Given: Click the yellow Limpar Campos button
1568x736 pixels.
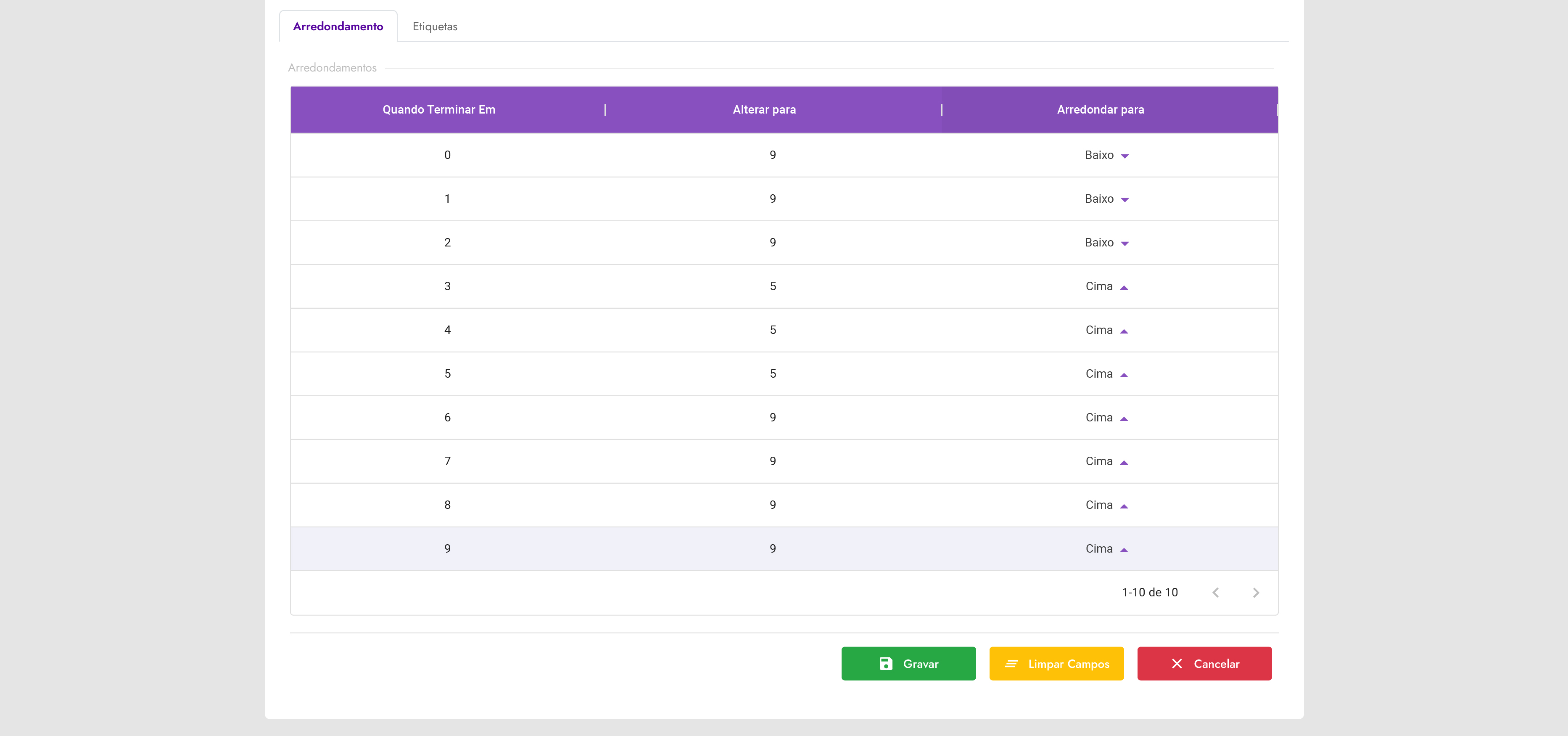Looking at the screenshot, I should [1056, 664].
